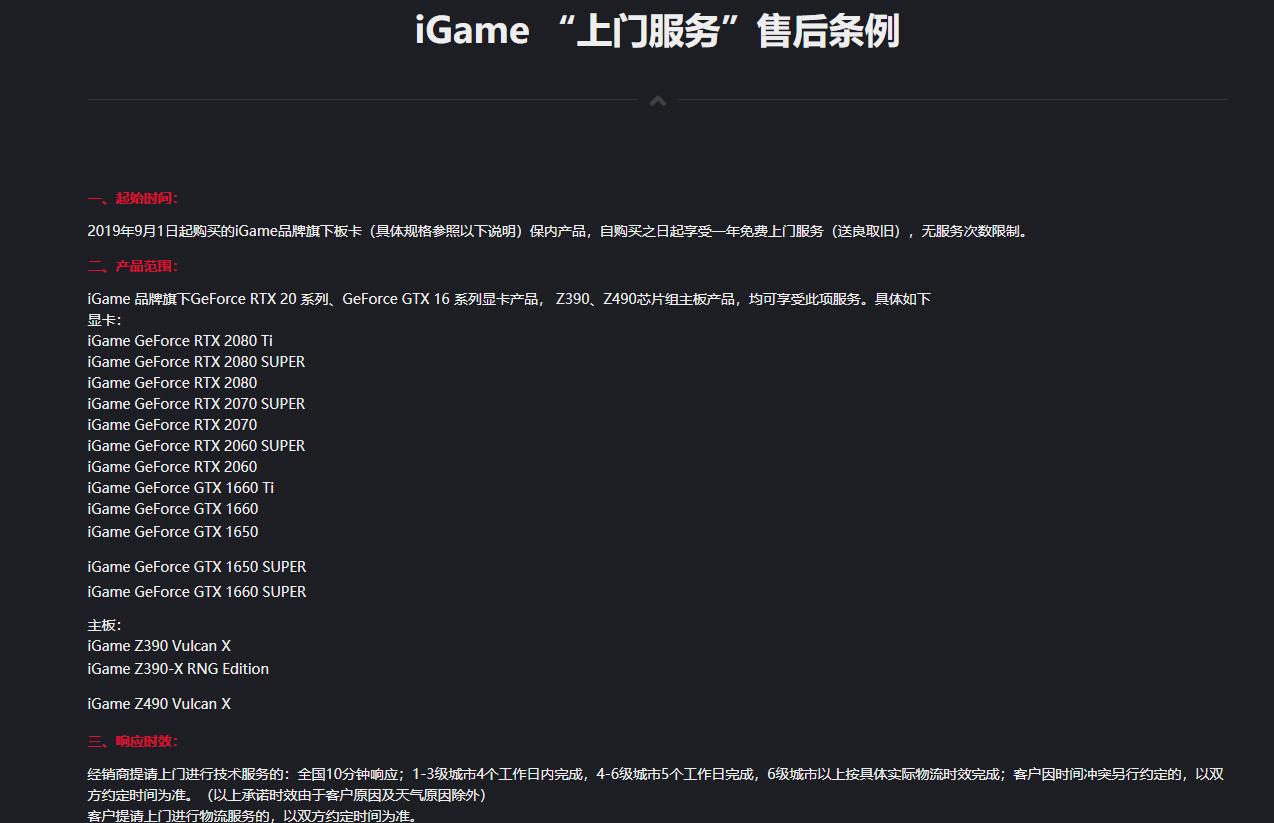Select the "iGame GeForce RTX 2060" entry
1274x823 pixels.
pos(172,466)
